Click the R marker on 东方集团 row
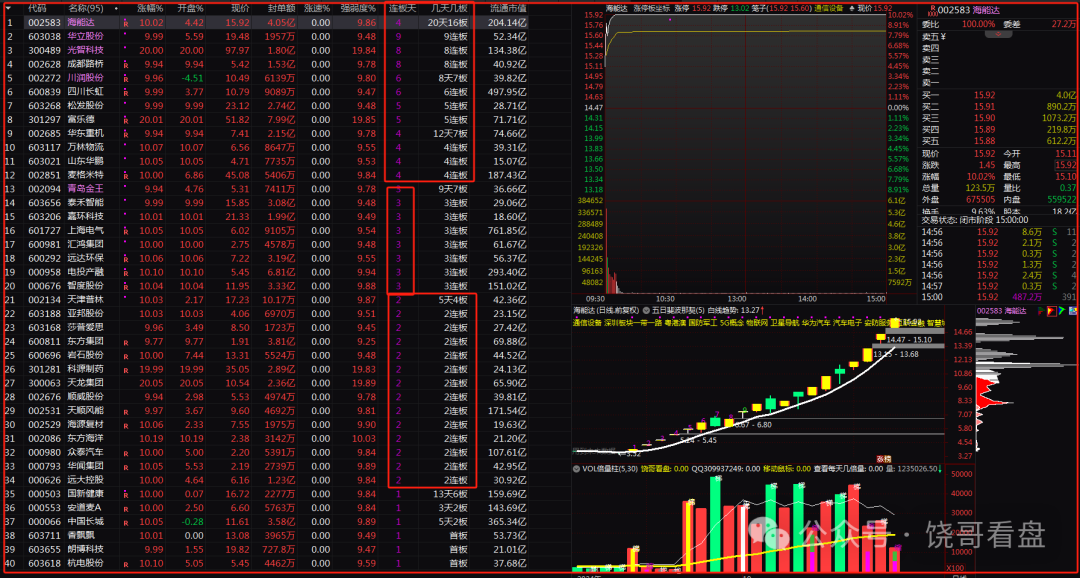The image size is (1080, 578). pyautogui.click(x=125, y=342)
